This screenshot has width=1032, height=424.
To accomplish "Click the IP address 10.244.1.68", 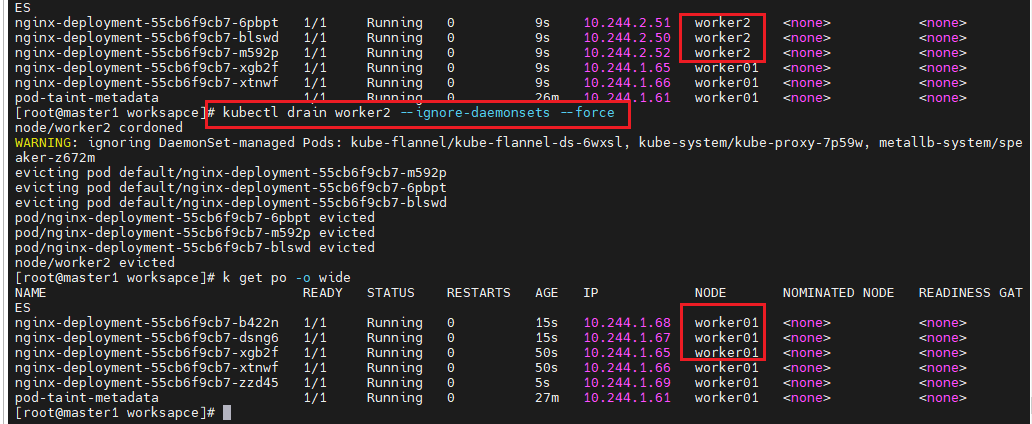I will pos(627,323).
